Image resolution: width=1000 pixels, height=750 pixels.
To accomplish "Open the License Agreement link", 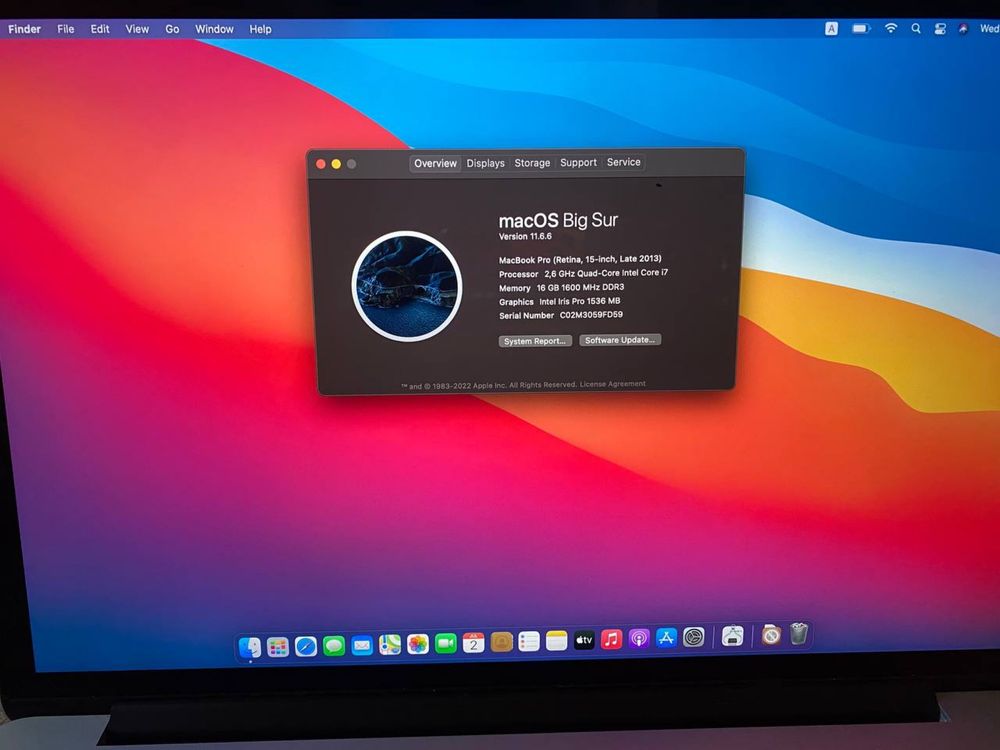I will (x=612, y=384).
